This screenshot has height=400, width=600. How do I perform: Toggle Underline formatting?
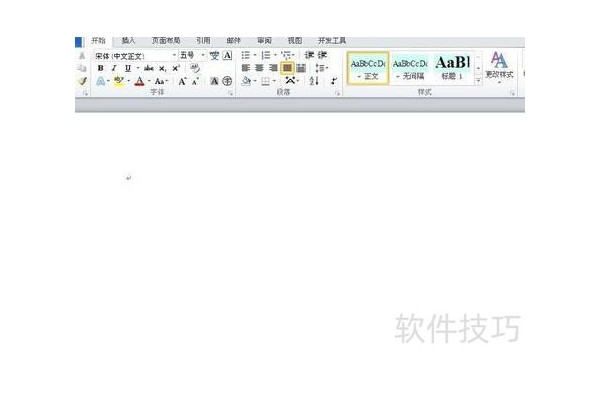pos(128,68)
